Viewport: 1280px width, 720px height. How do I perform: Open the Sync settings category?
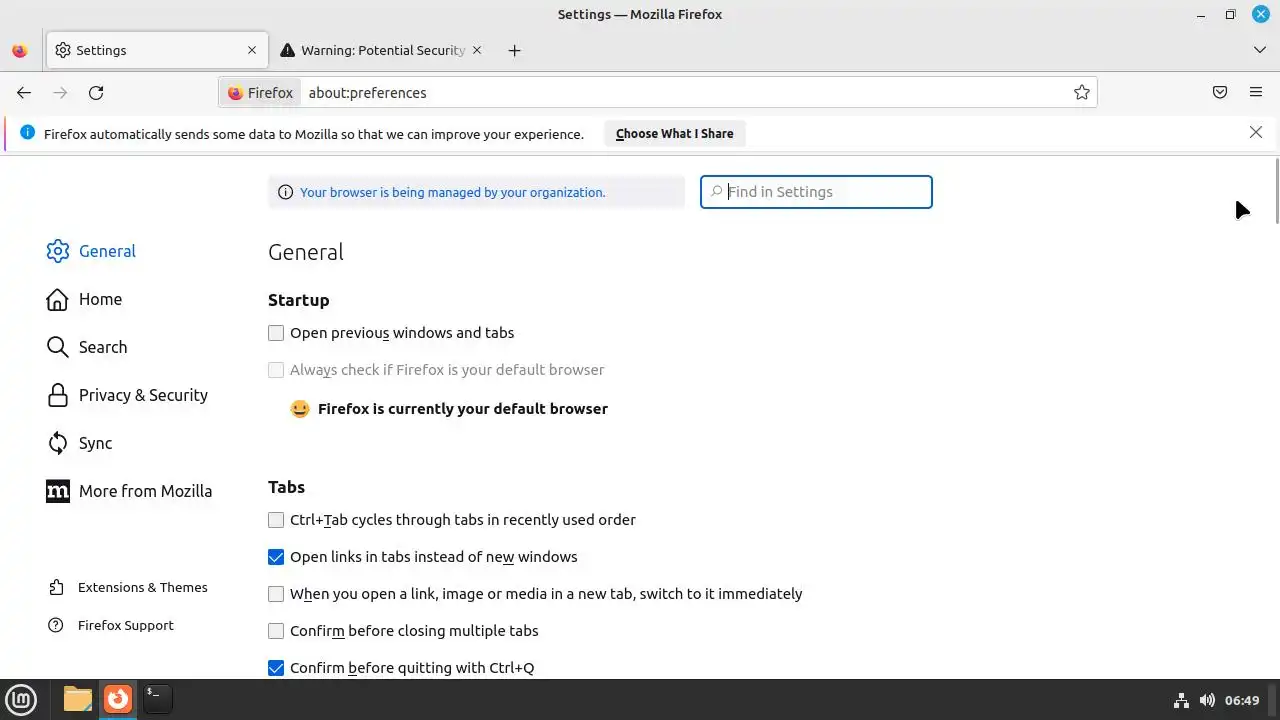79,443
